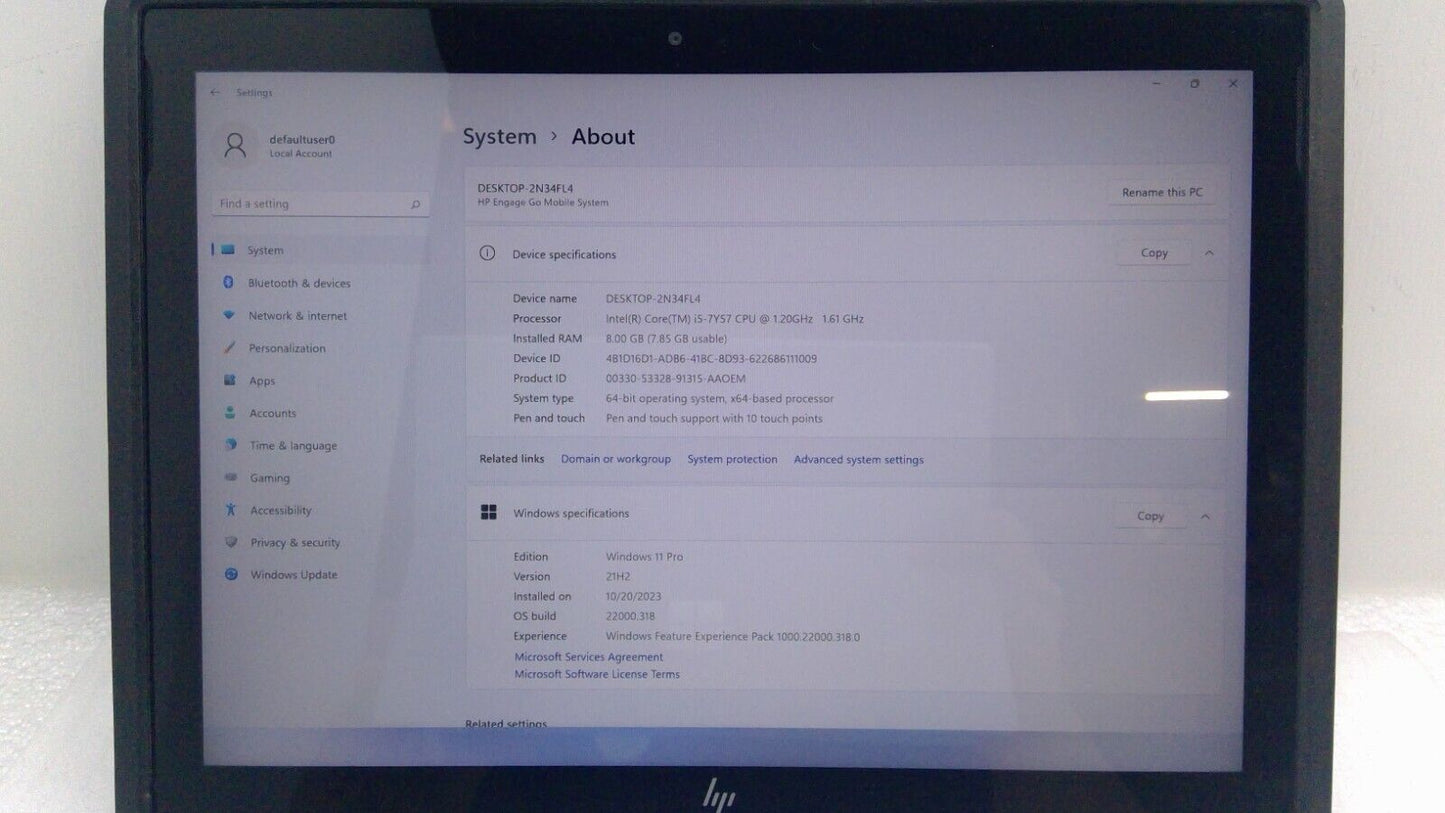Image resolution: width=1445 pixels, height=813 pixels.
Task: Click the Installed RAM value 8.00 GB
Action: (666, 339)
